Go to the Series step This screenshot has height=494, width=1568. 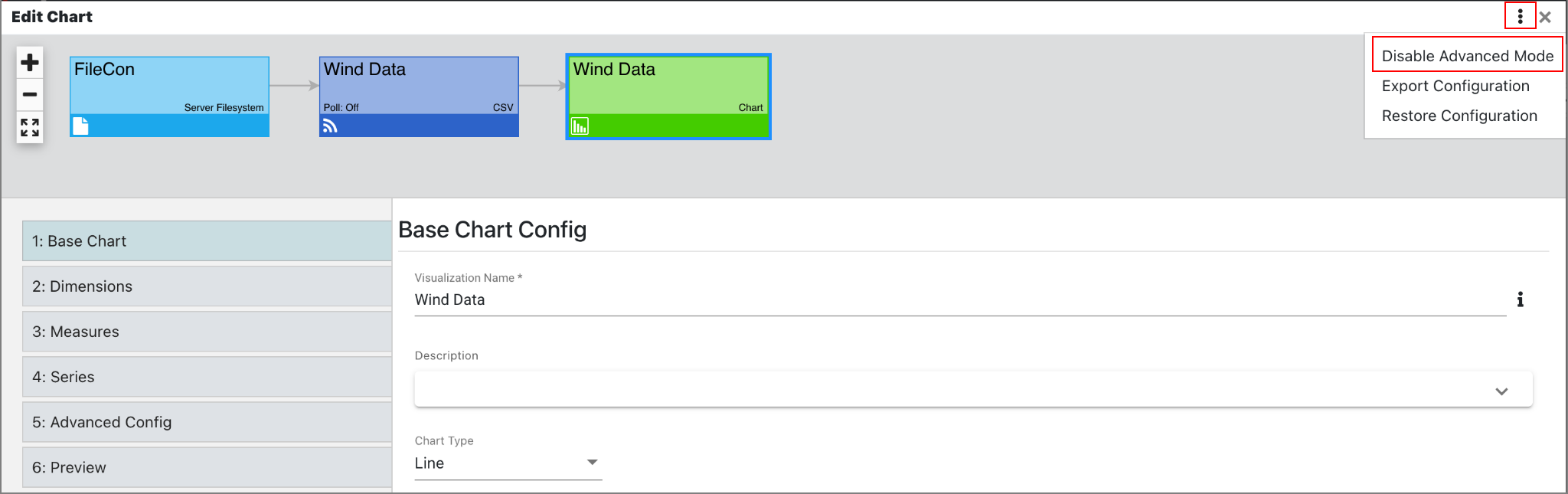coord(207,376)
